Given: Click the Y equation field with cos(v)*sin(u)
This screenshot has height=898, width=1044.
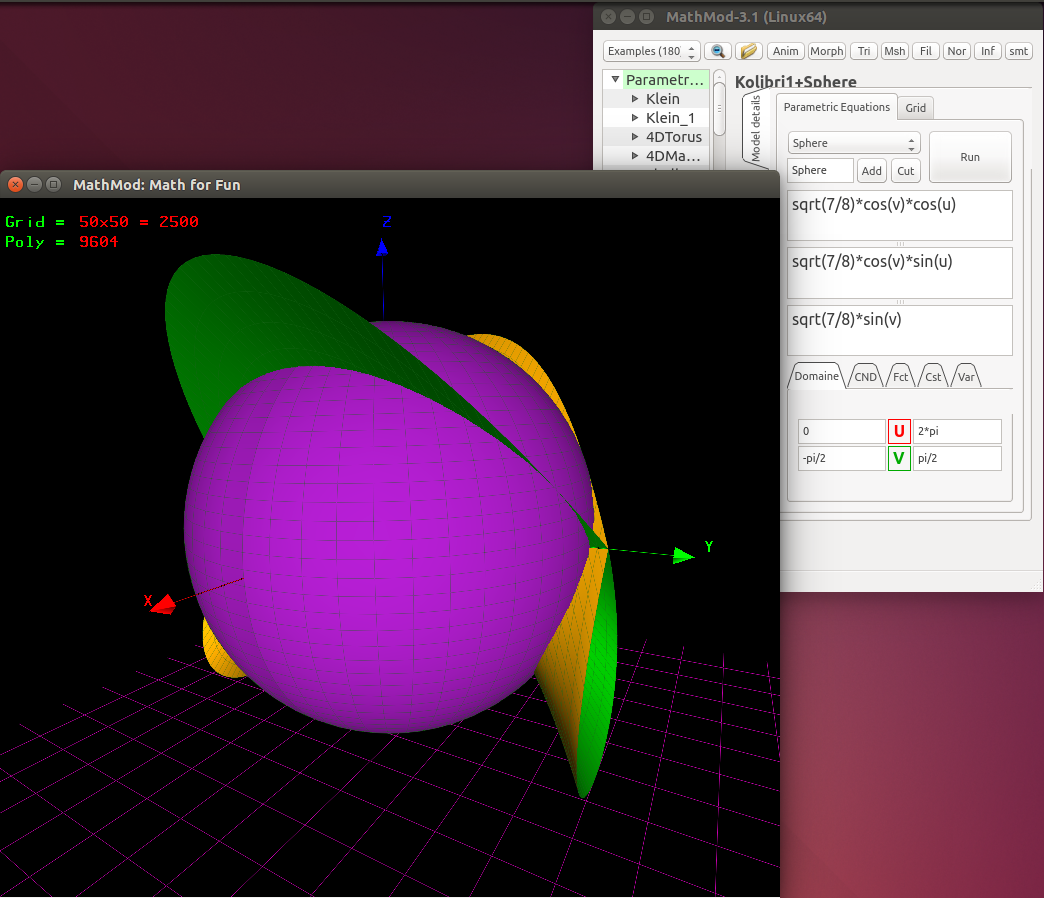Looking at the screenshot, I should [900, 273].
